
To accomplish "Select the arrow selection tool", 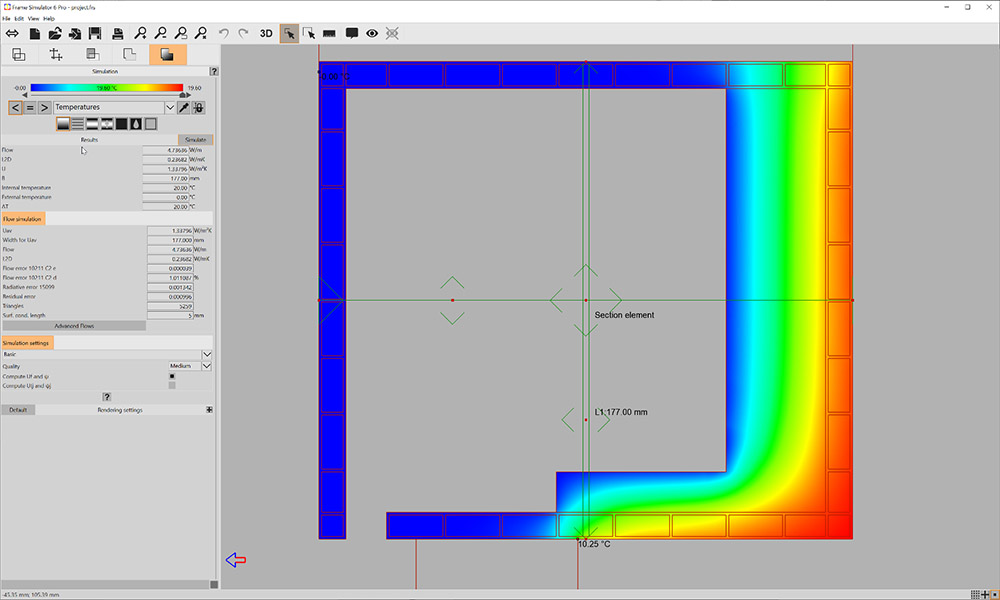I will click(x=290, y=33).
